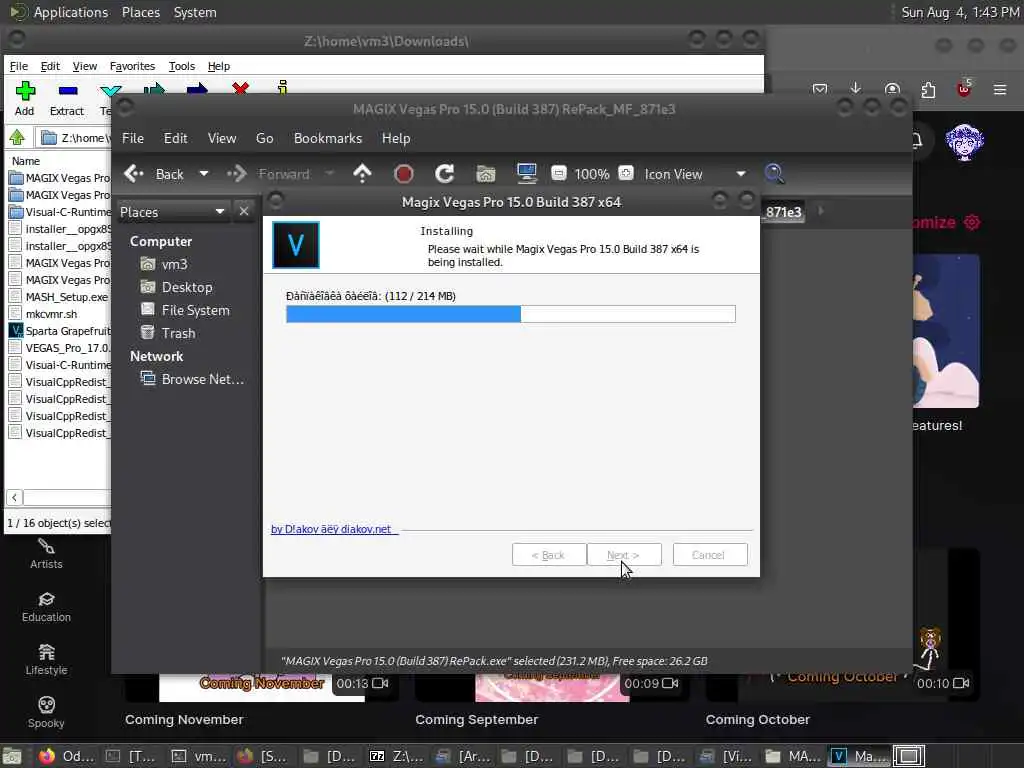This screenshot has height=768, width=1024.
Task: Click Firefox downloads arrow icon
Action: [x=856, y=88]
